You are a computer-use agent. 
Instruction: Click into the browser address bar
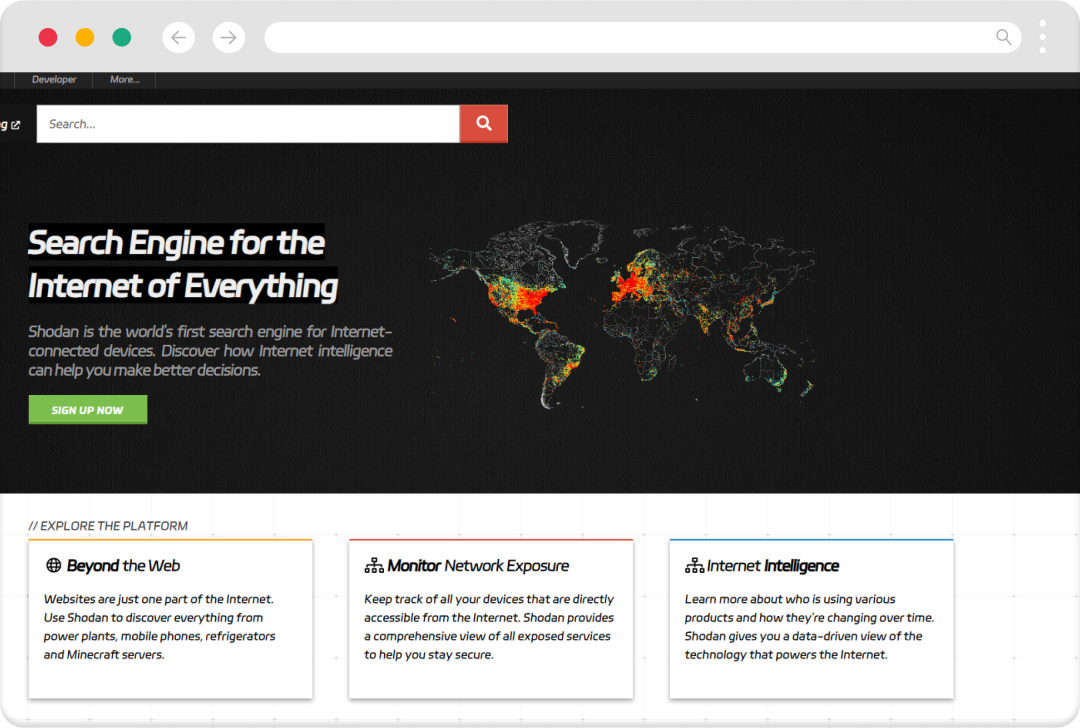click(642, 37)
